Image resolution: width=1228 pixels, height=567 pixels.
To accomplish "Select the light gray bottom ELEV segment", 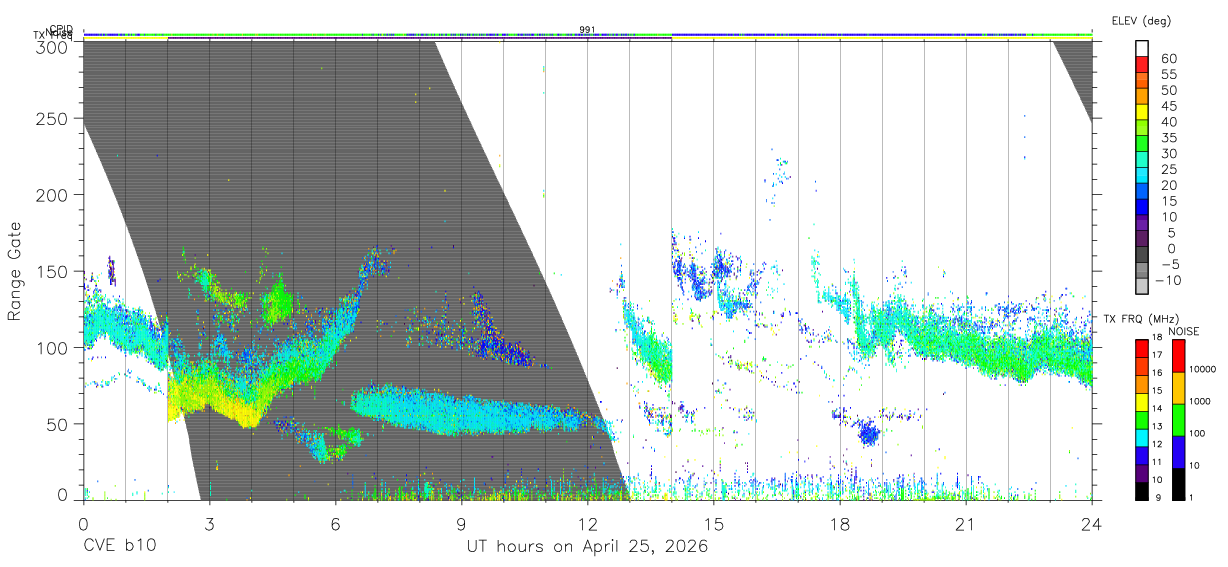I will click(x=1144, y=287).
